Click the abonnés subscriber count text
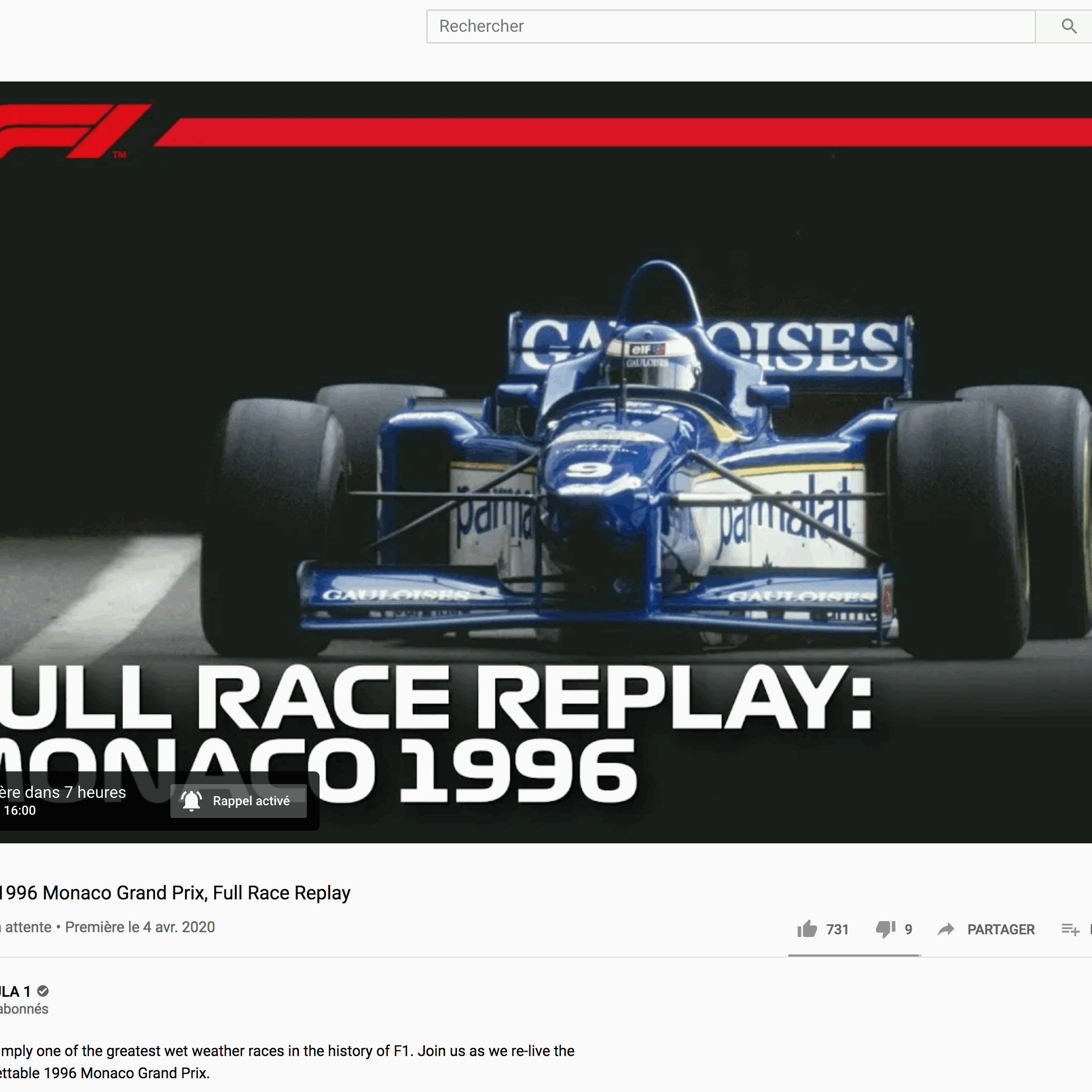 pos(24,1009)
